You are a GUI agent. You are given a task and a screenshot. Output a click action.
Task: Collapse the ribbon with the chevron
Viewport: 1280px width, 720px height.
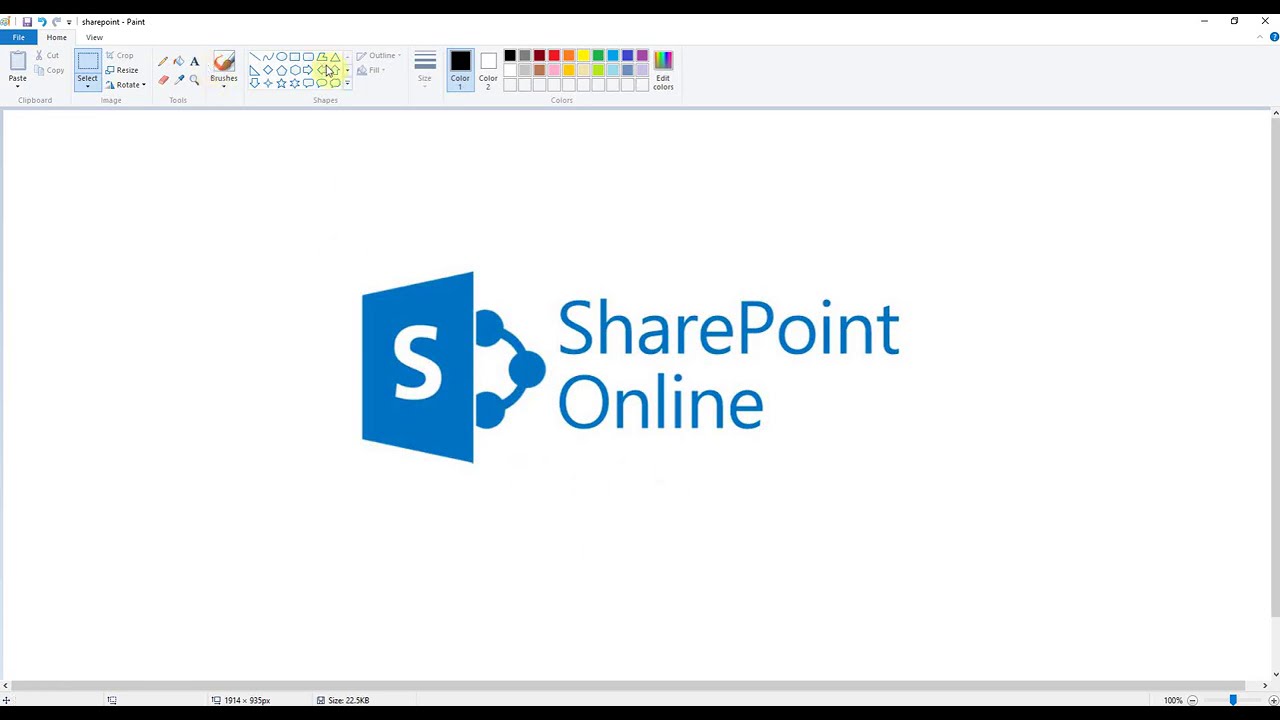point(1260,37)
